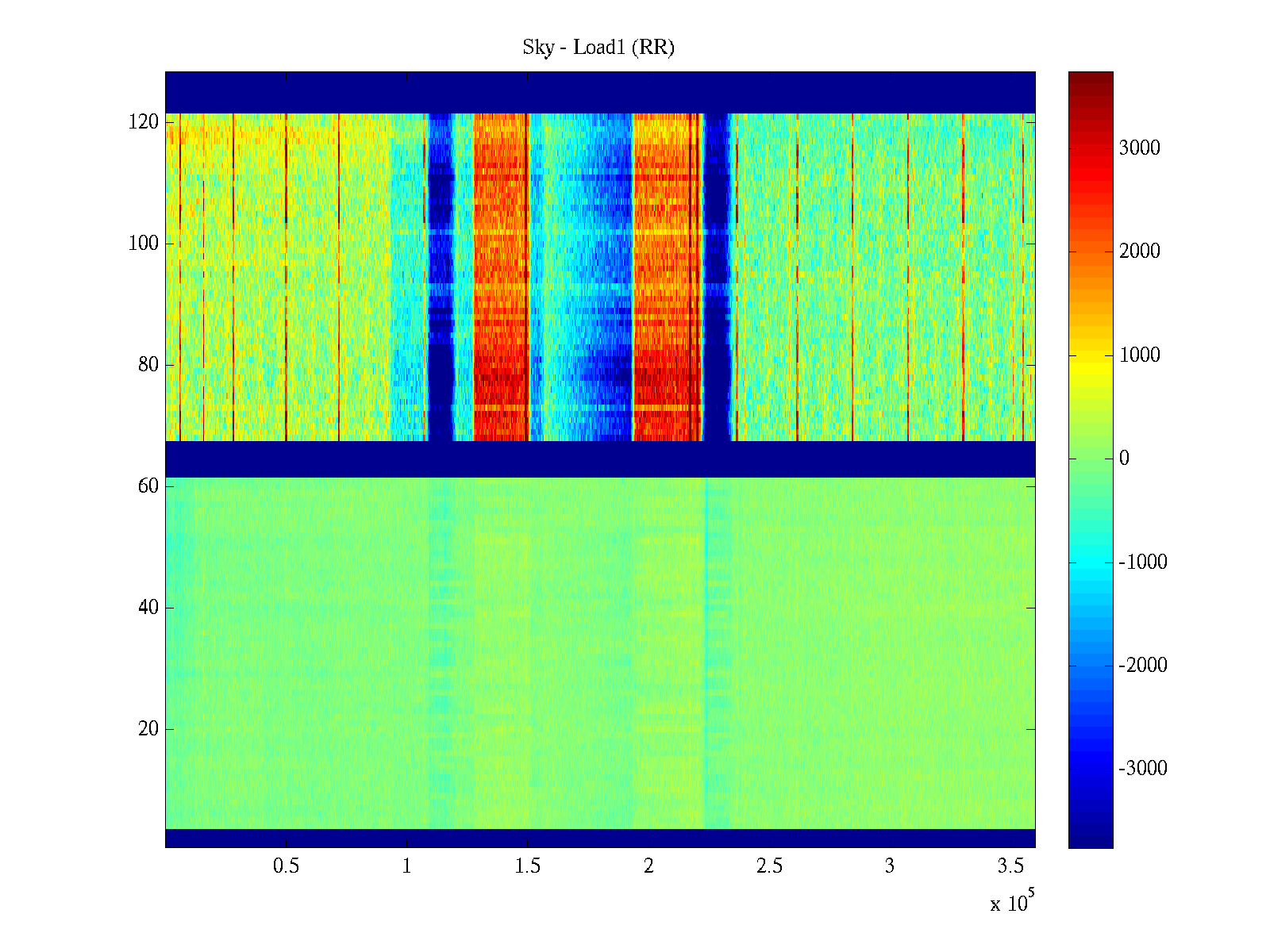Select the x-axis tick label 1.5
The image size is (1270, 952).
click(x=528, y=866)
